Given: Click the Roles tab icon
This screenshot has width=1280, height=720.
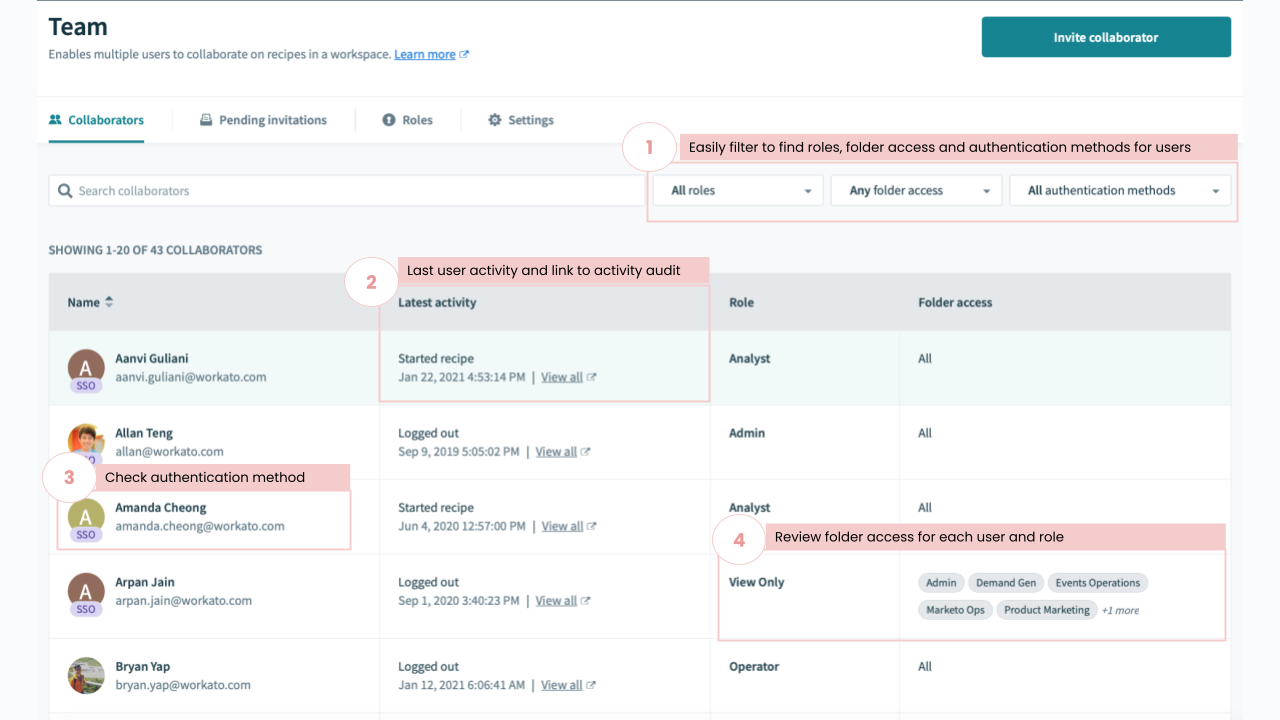Looking at the screenshot, I should [389, 120].
